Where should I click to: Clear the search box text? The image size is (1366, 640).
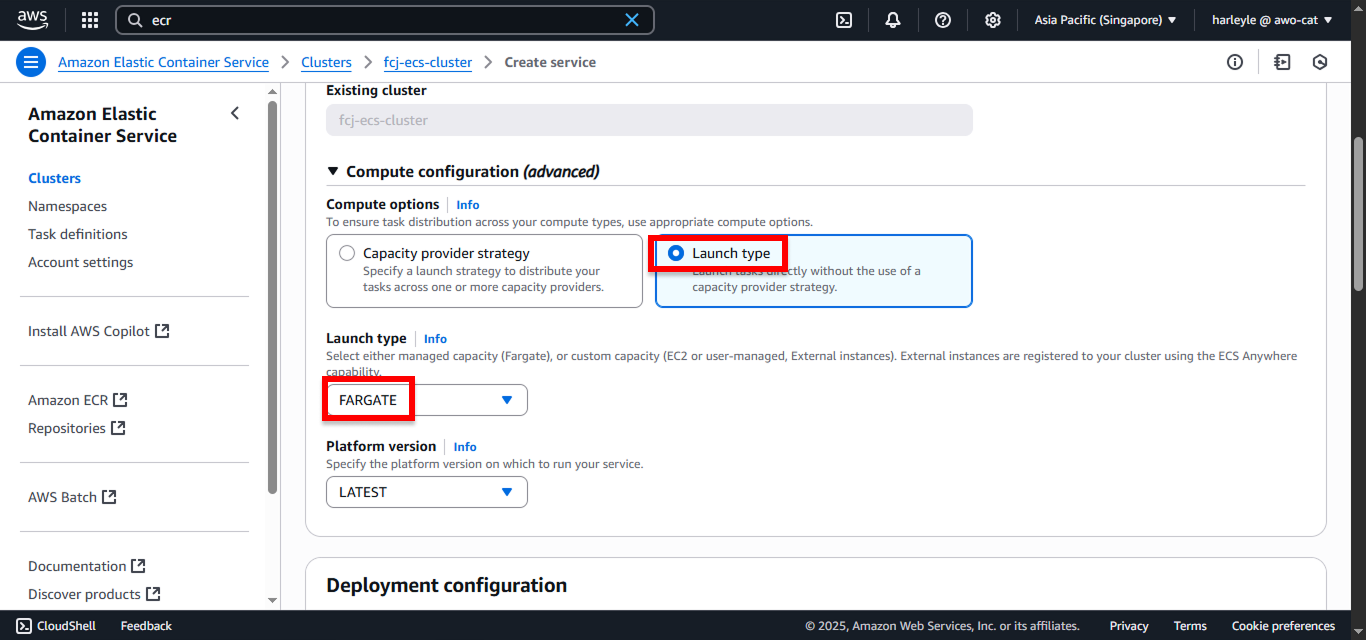pyautogui.click(x=632, y=20)
